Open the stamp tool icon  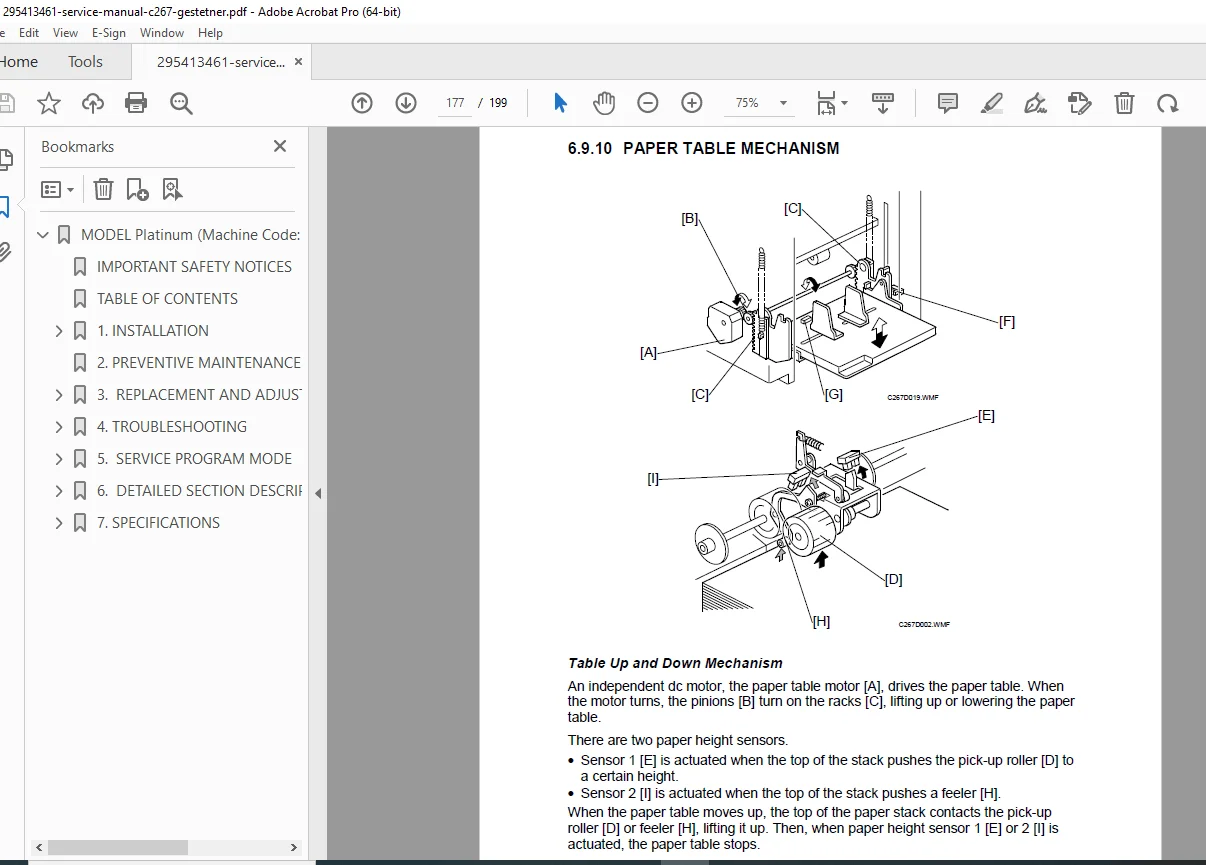click(1080, 103)
